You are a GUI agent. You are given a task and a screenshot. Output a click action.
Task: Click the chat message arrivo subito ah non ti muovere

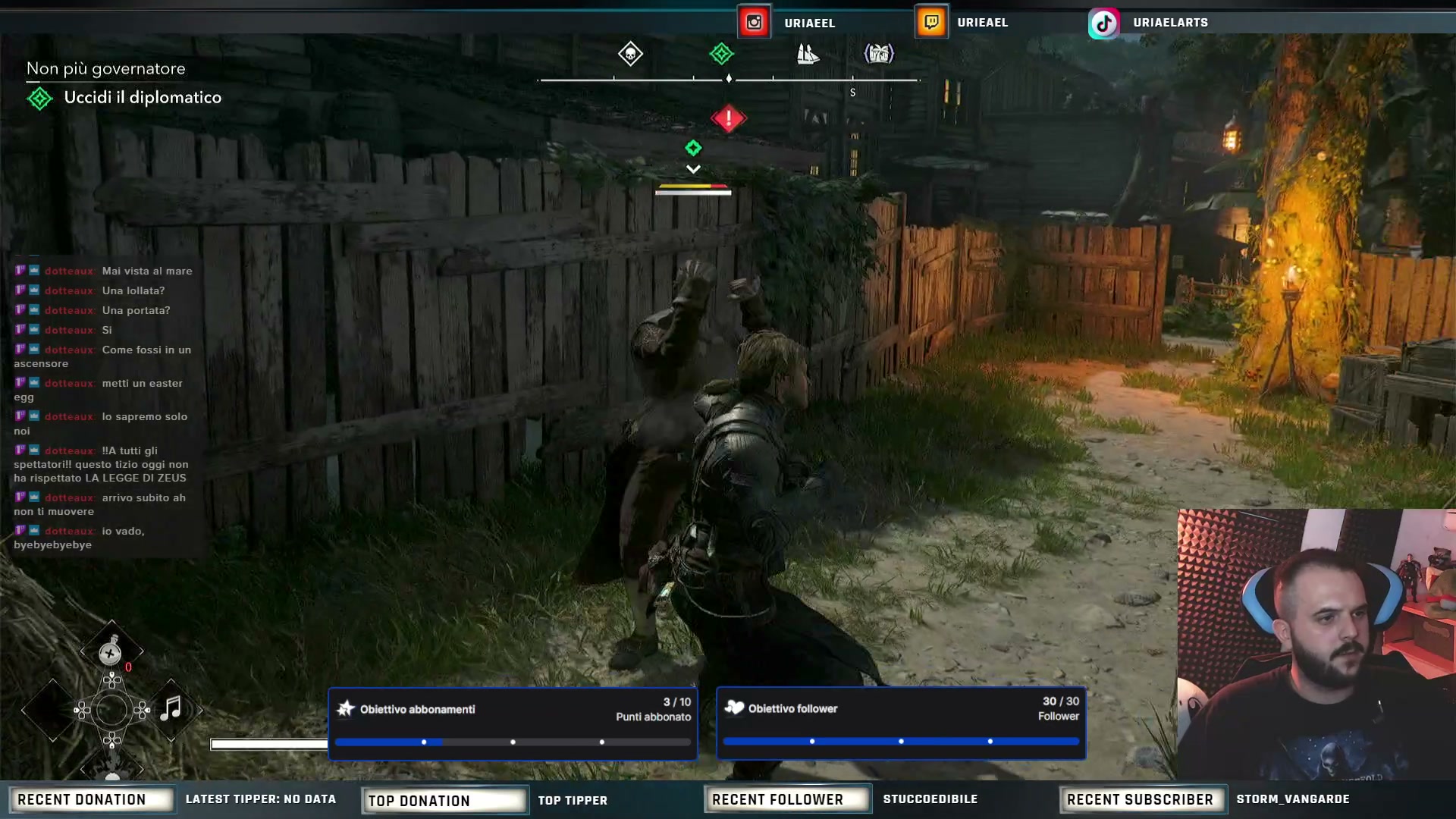(100, 504)
